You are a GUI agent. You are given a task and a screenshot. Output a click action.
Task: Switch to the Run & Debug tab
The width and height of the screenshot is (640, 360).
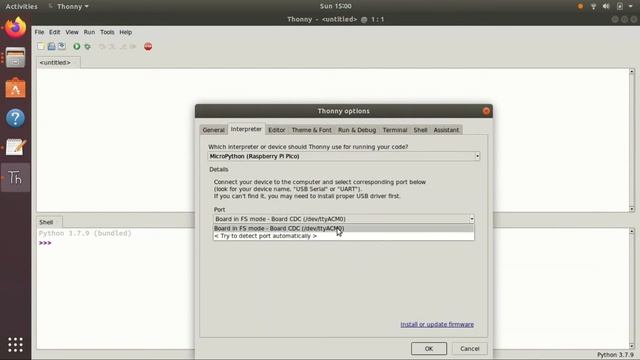[357, 130]
